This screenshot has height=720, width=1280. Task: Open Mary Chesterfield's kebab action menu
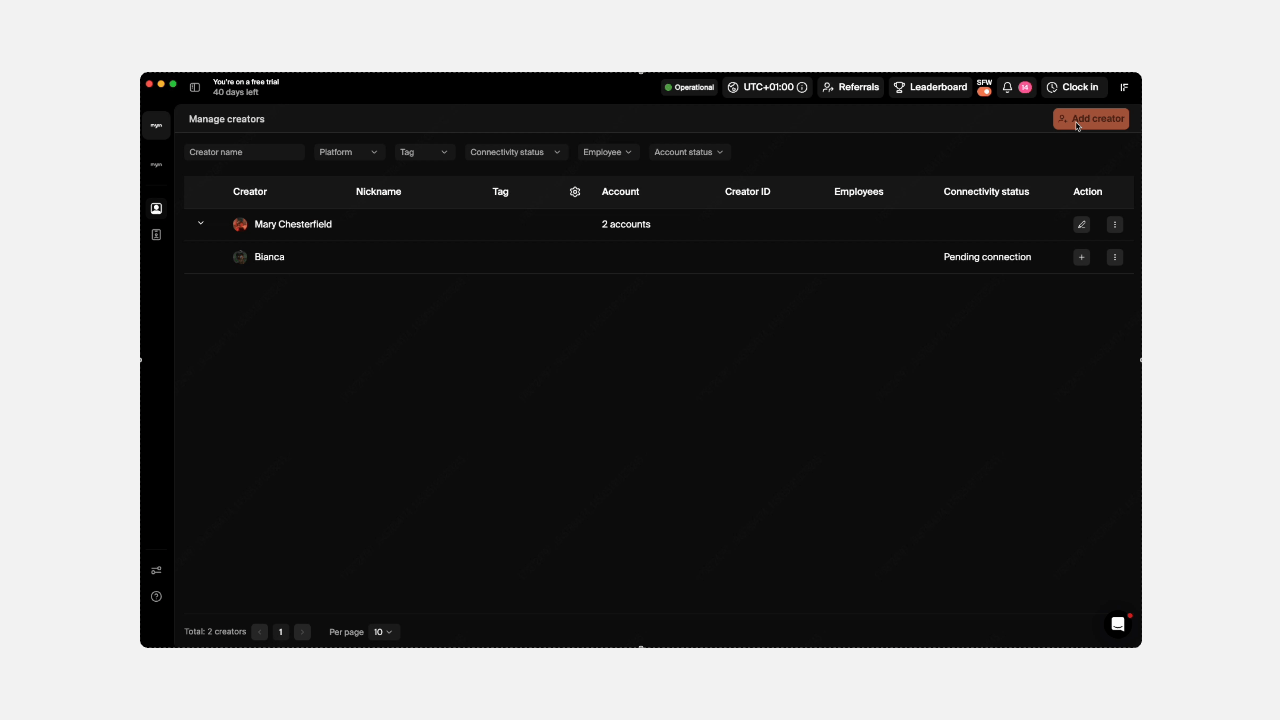point(1114,224)
